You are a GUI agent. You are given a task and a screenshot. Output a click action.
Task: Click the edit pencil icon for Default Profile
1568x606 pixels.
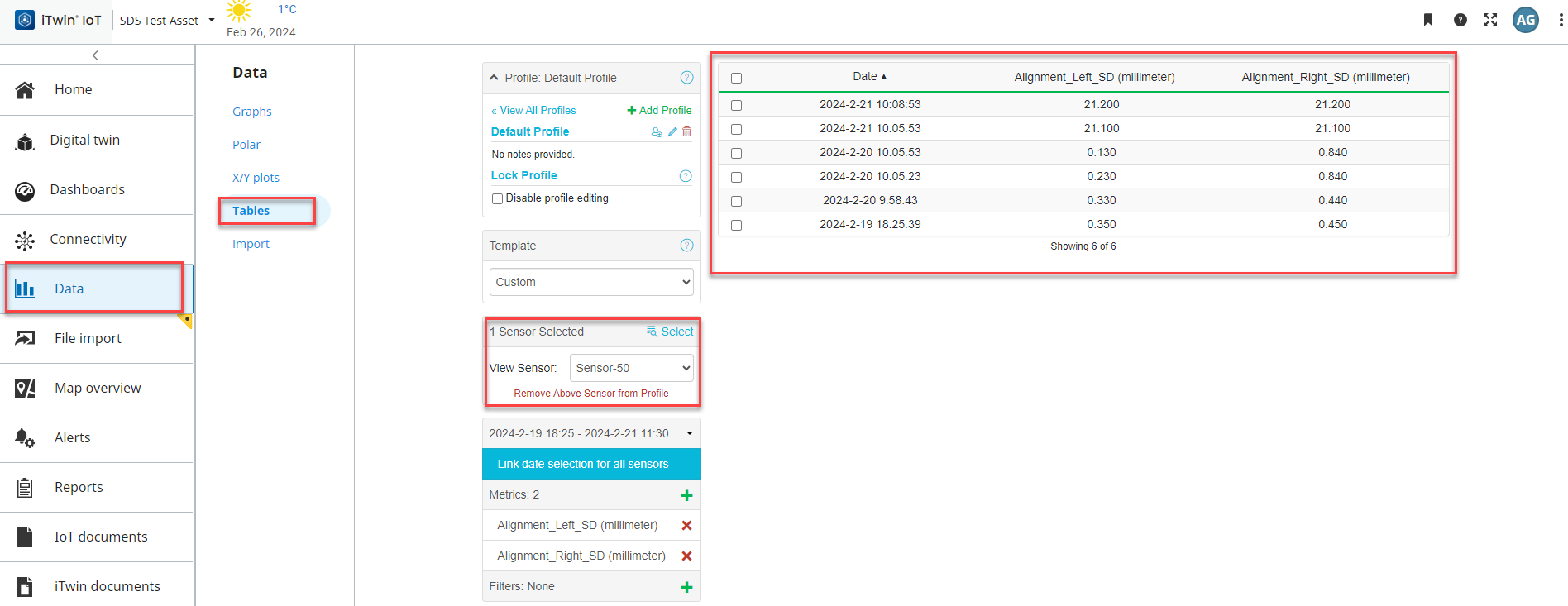point(672,131)
